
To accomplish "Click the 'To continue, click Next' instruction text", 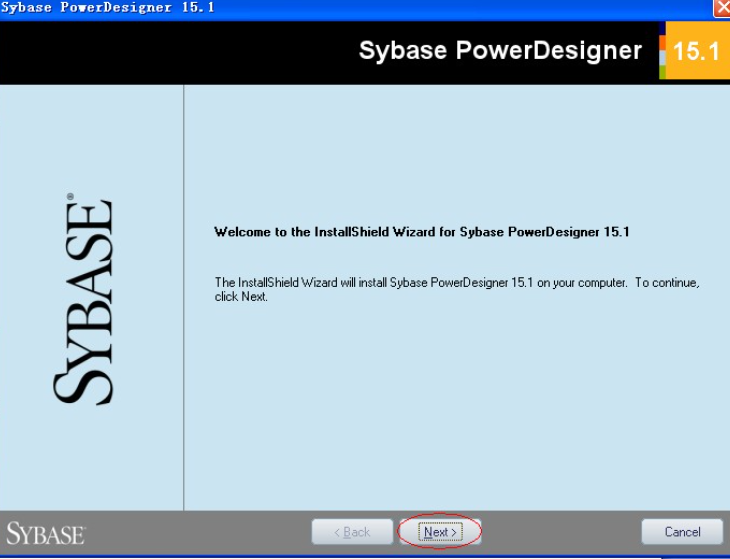I will (x=456, y=290).
